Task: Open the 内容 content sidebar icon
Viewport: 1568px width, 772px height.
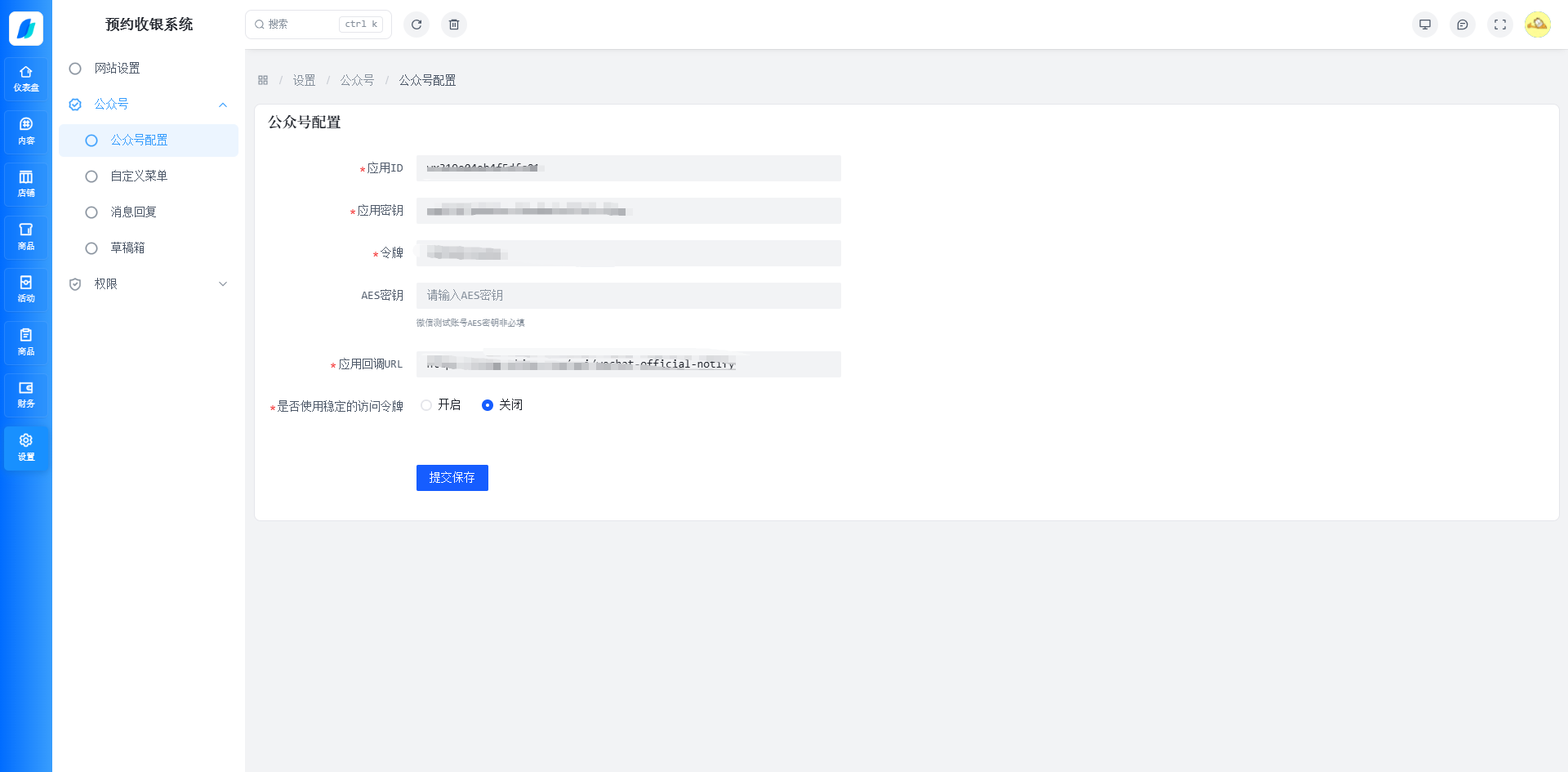Action: point(26,132)
